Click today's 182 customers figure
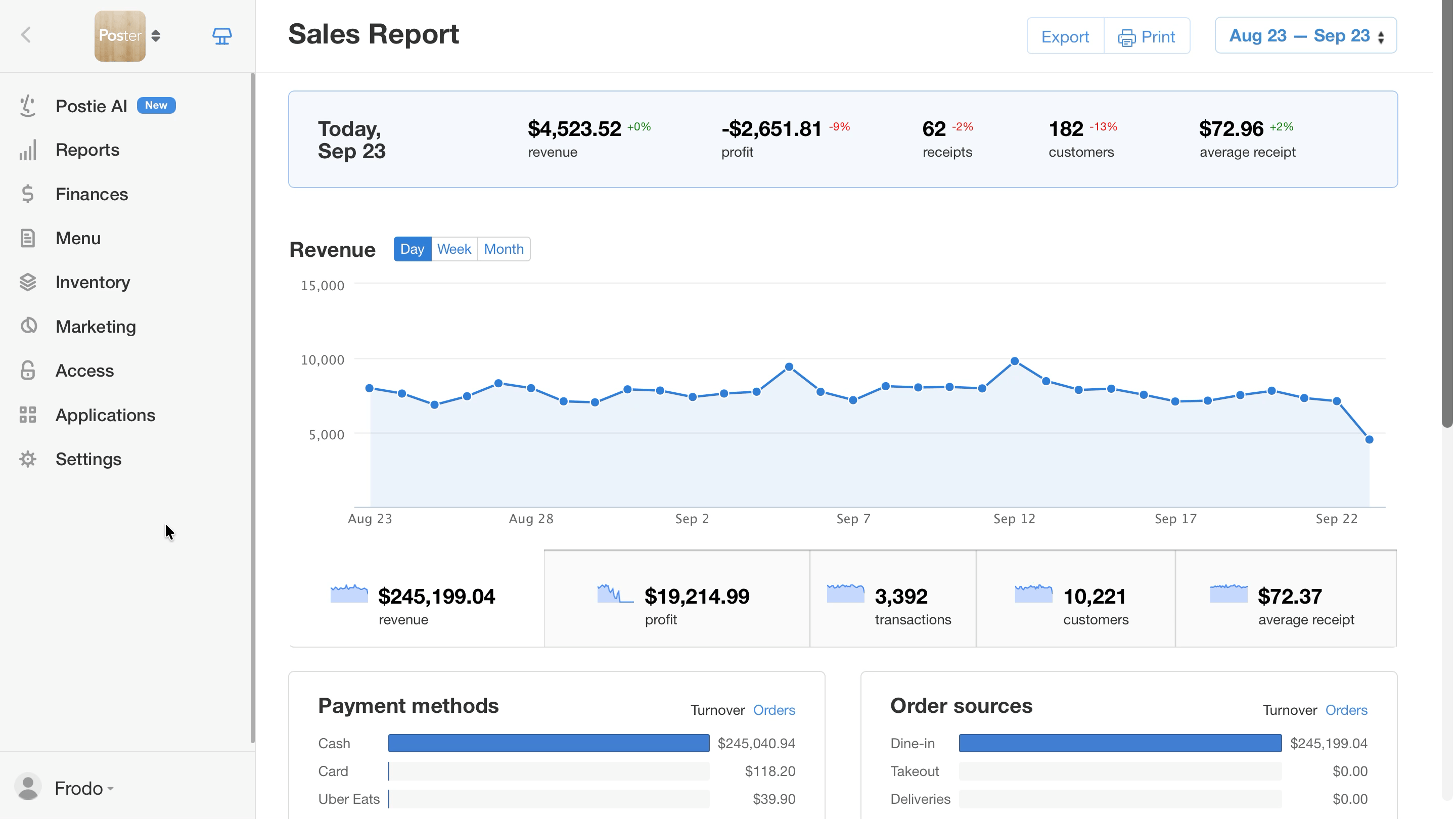Screen dimensions: 1456x819 [1066, 128]
